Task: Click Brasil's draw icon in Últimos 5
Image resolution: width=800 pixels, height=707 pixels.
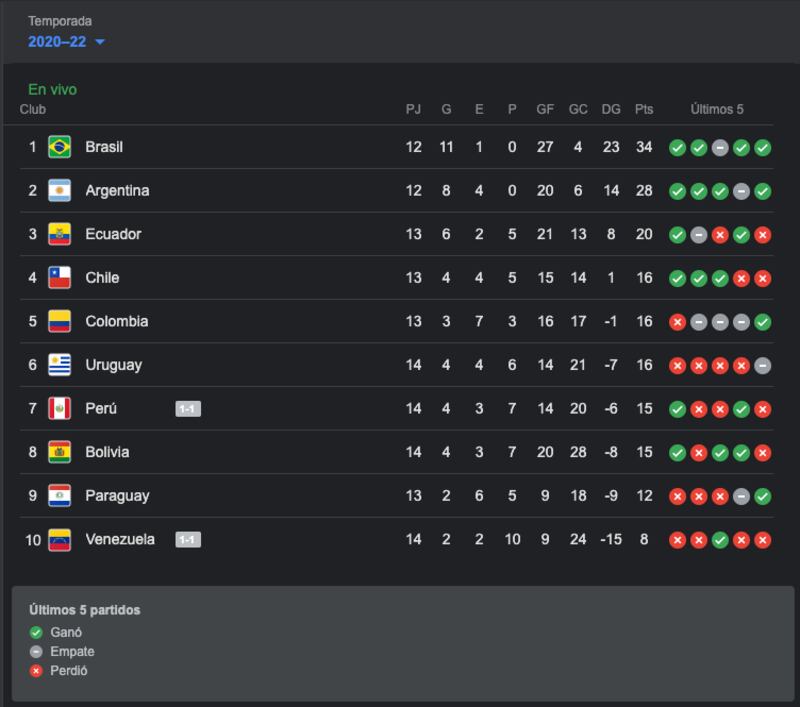Action: pyautogui.click(x=720, y=148)
